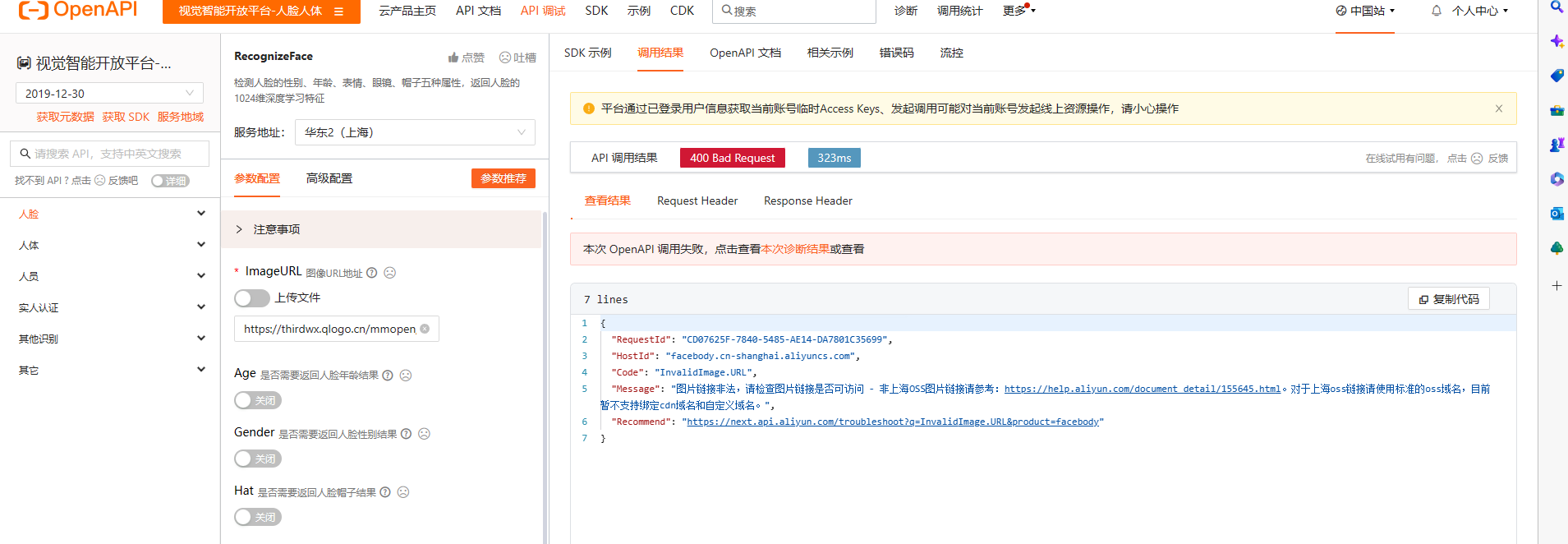Click the 获取 SDK link
Viewport: 1568px width, 544px height.
coord(126,117)
